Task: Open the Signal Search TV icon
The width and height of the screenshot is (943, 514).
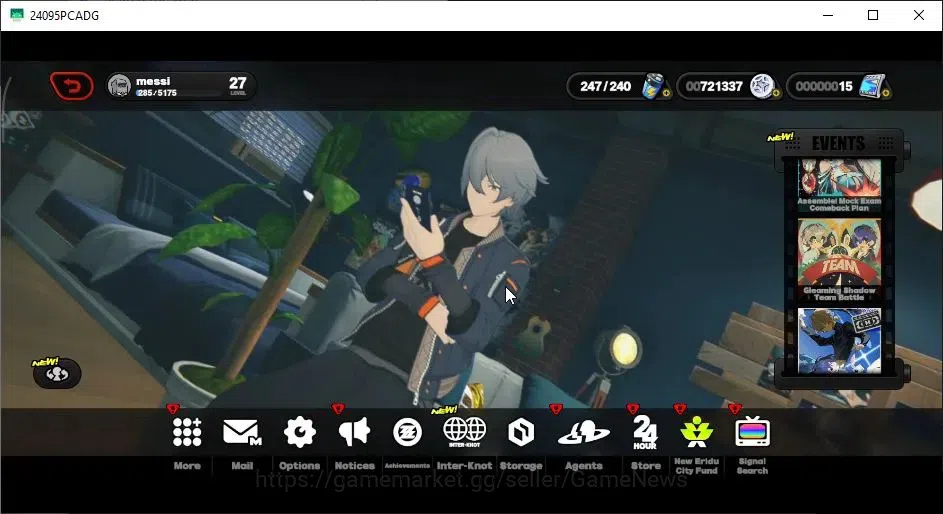Action: point(752,432)
